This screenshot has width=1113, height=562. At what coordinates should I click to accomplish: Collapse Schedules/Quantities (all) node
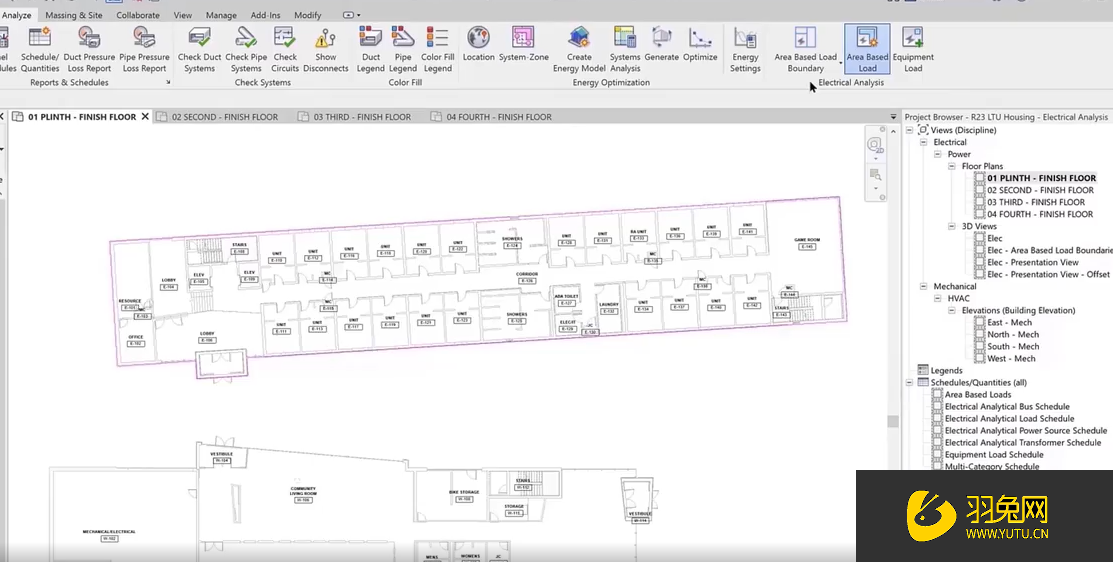coord(909,382)
